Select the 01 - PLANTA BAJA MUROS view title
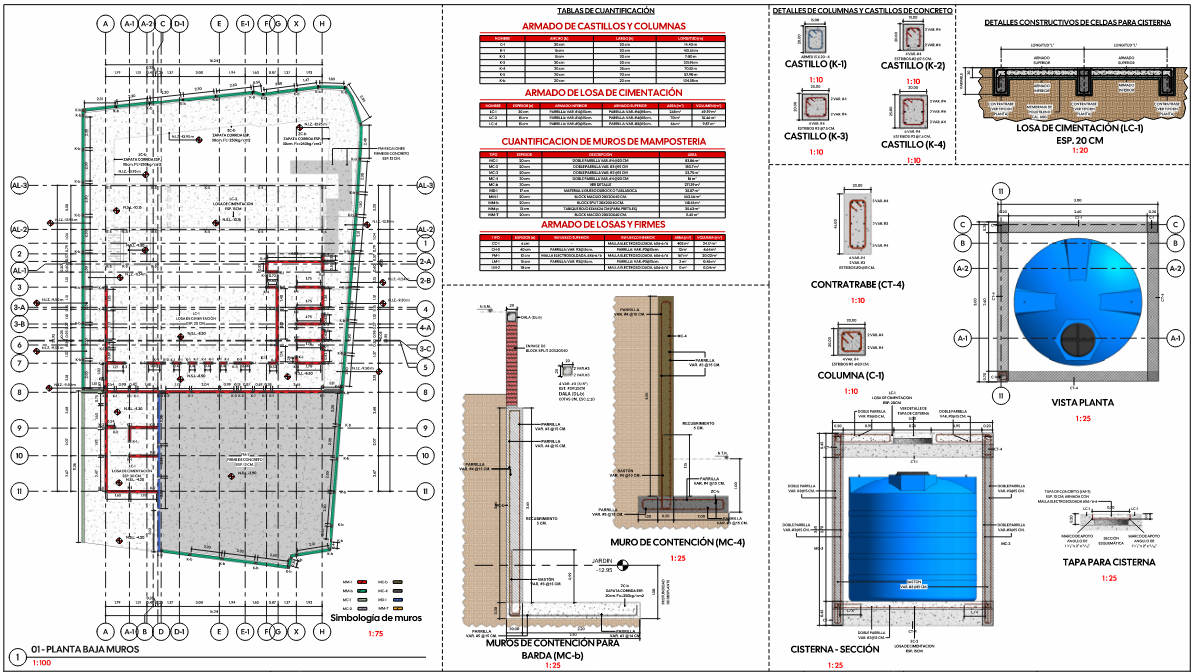Viewport: 1191px width, 672px height. click(85, 650)
